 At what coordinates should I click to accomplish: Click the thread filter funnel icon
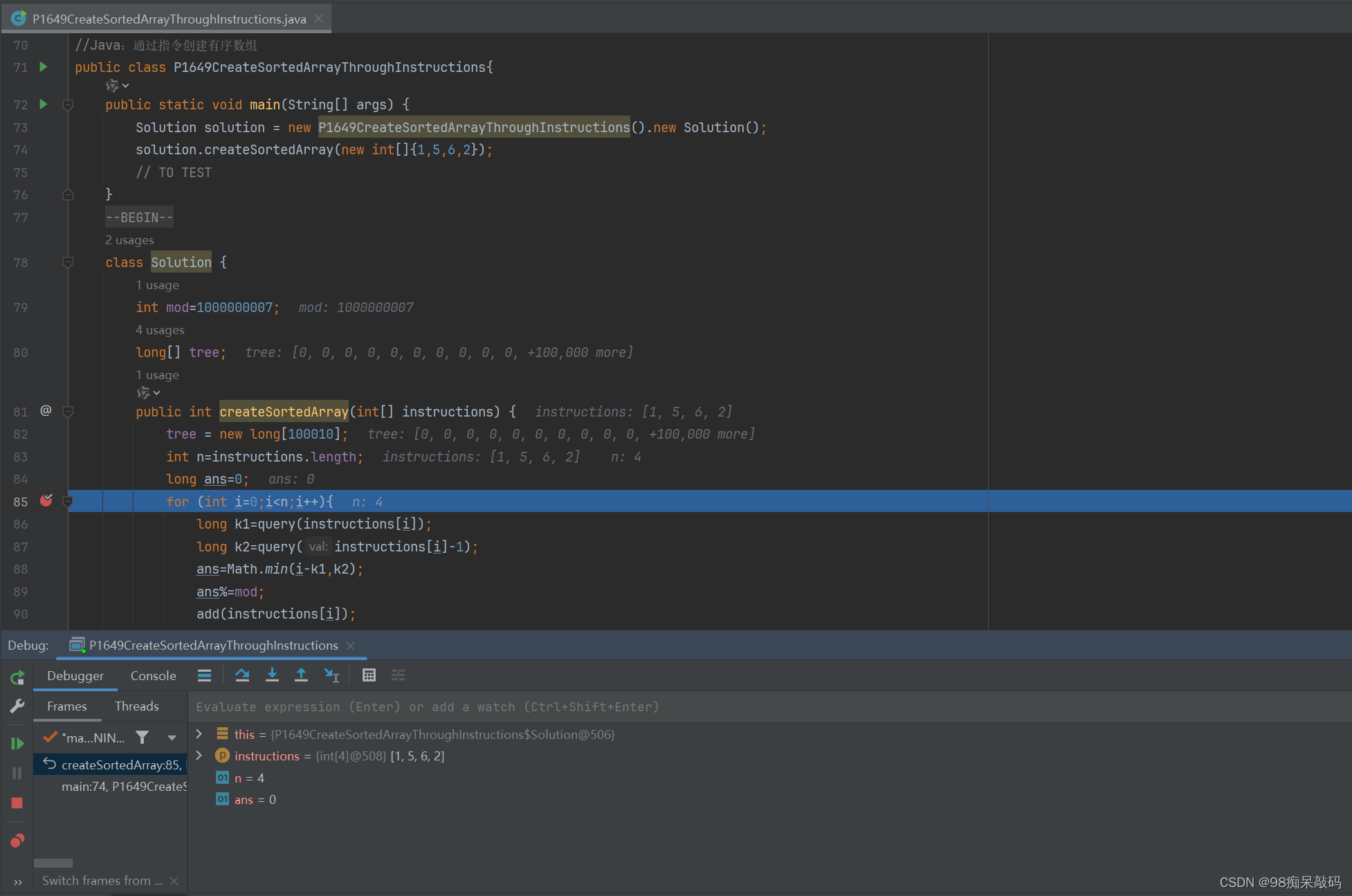(x=142, y=738)
